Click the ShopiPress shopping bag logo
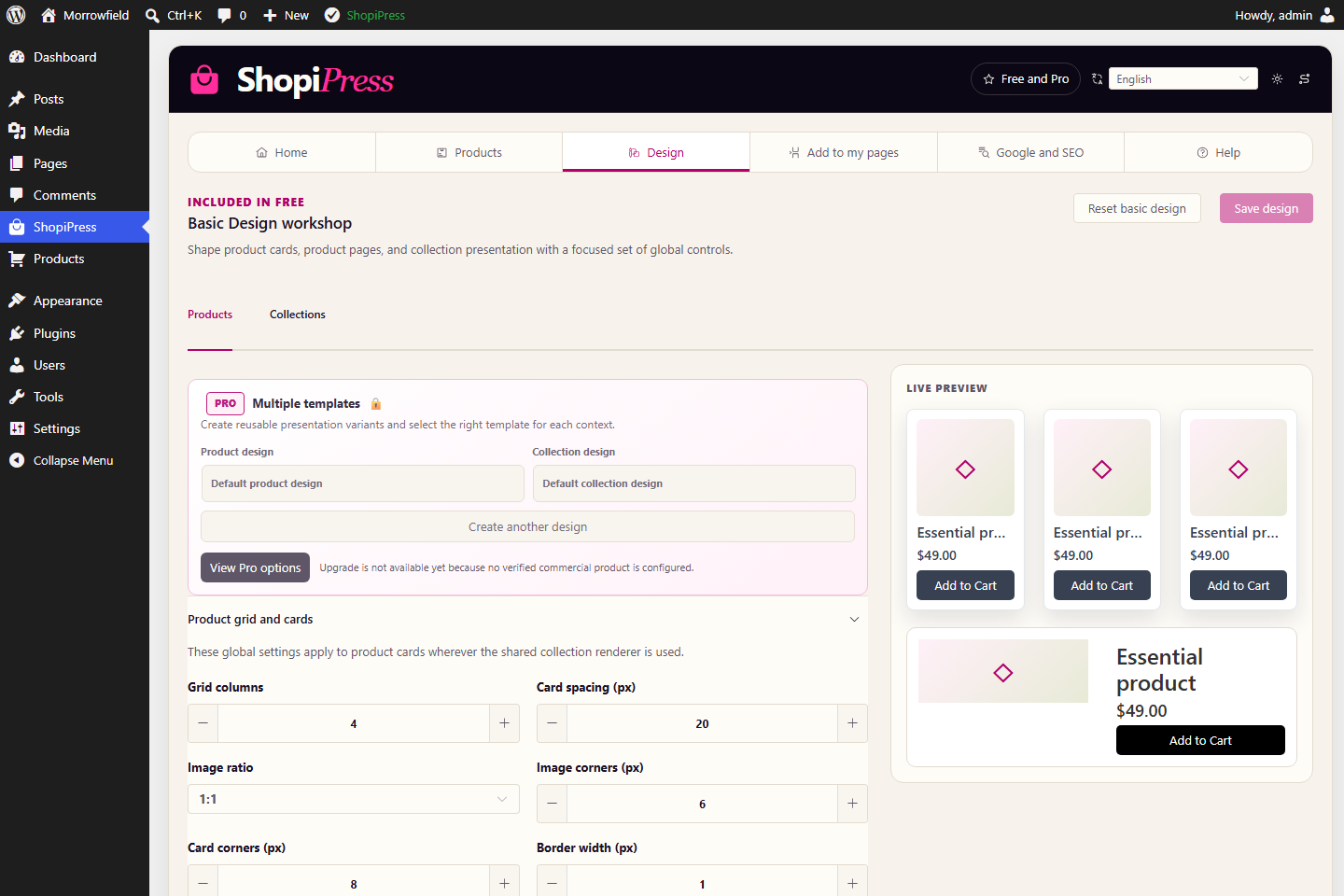This screenshot has width=1344, height=896. (204, 79)
